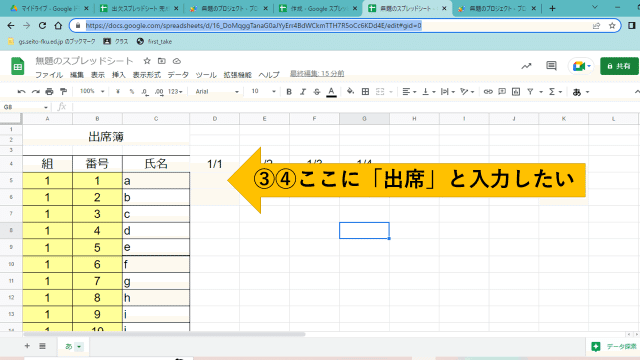Open the 表示形式 menu
640x360 pixels.
(147, 75)
